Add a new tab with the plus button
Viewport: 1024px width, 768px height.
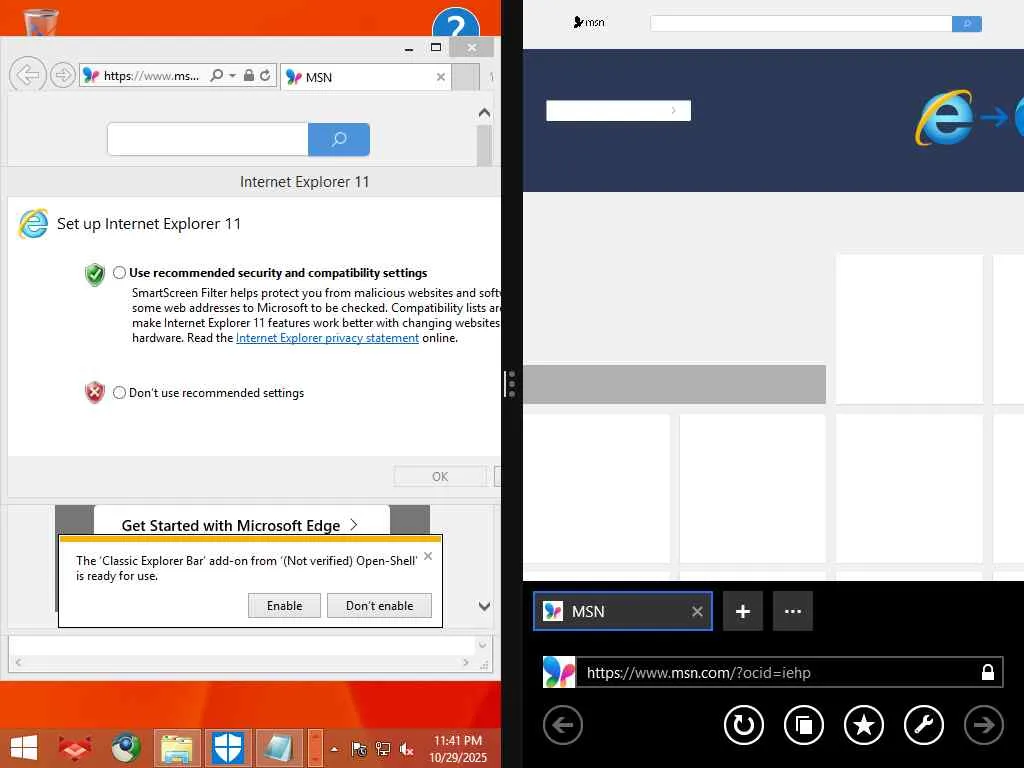tap(743, 611)
